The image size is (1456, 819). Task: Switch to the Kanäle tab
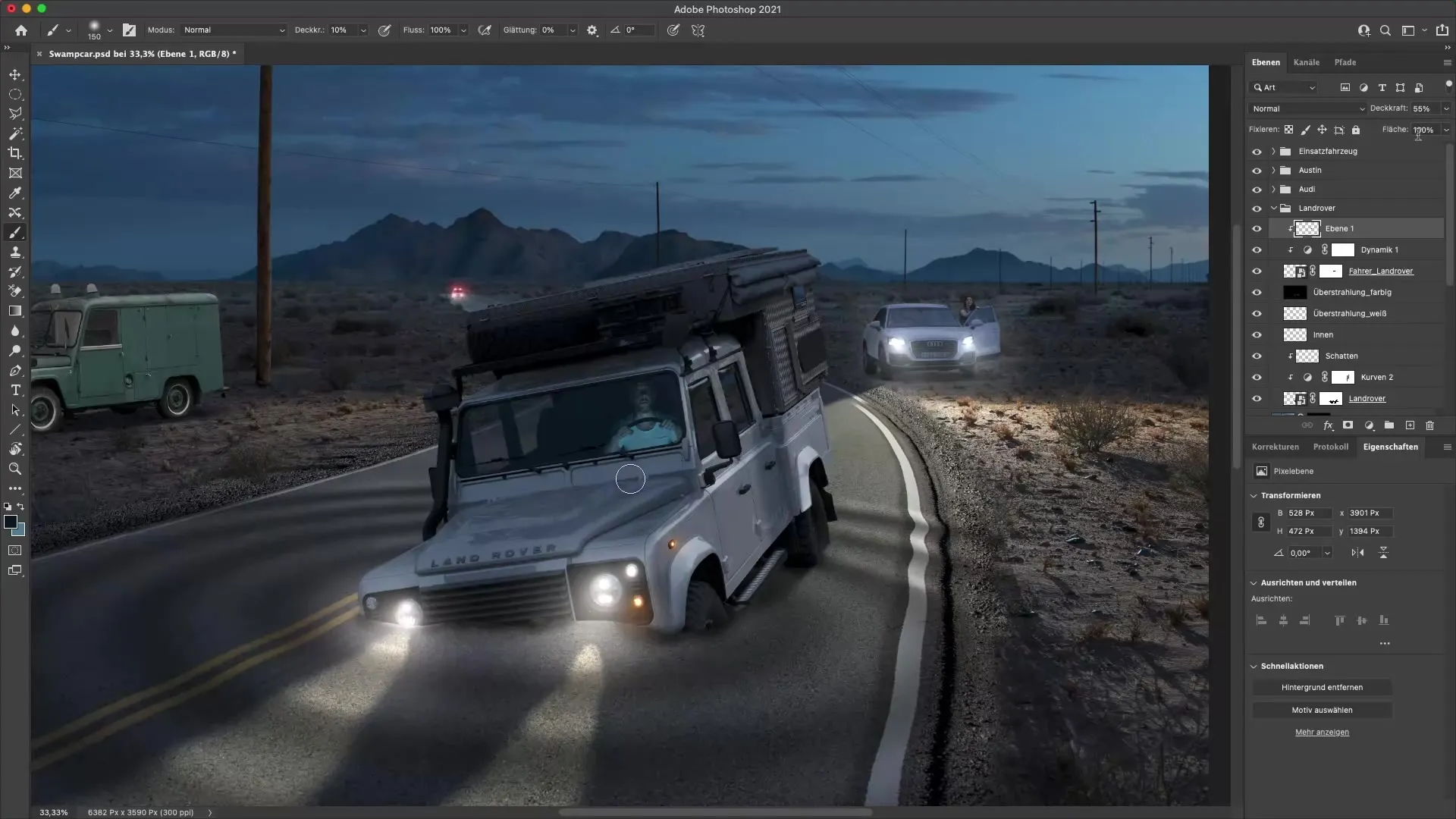click(x=1306, y=62)
